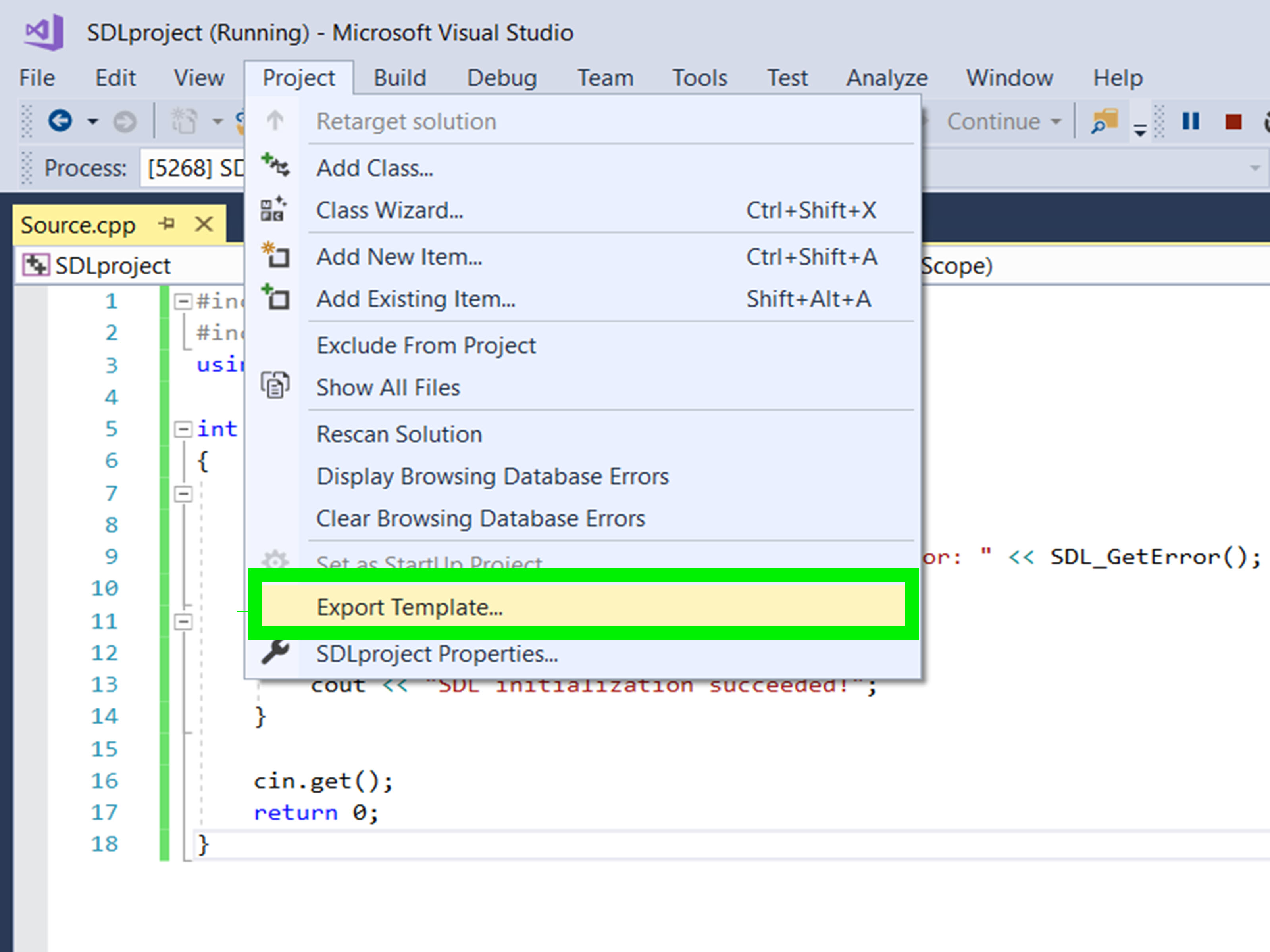Open the Help menu

click(1117, 78)
